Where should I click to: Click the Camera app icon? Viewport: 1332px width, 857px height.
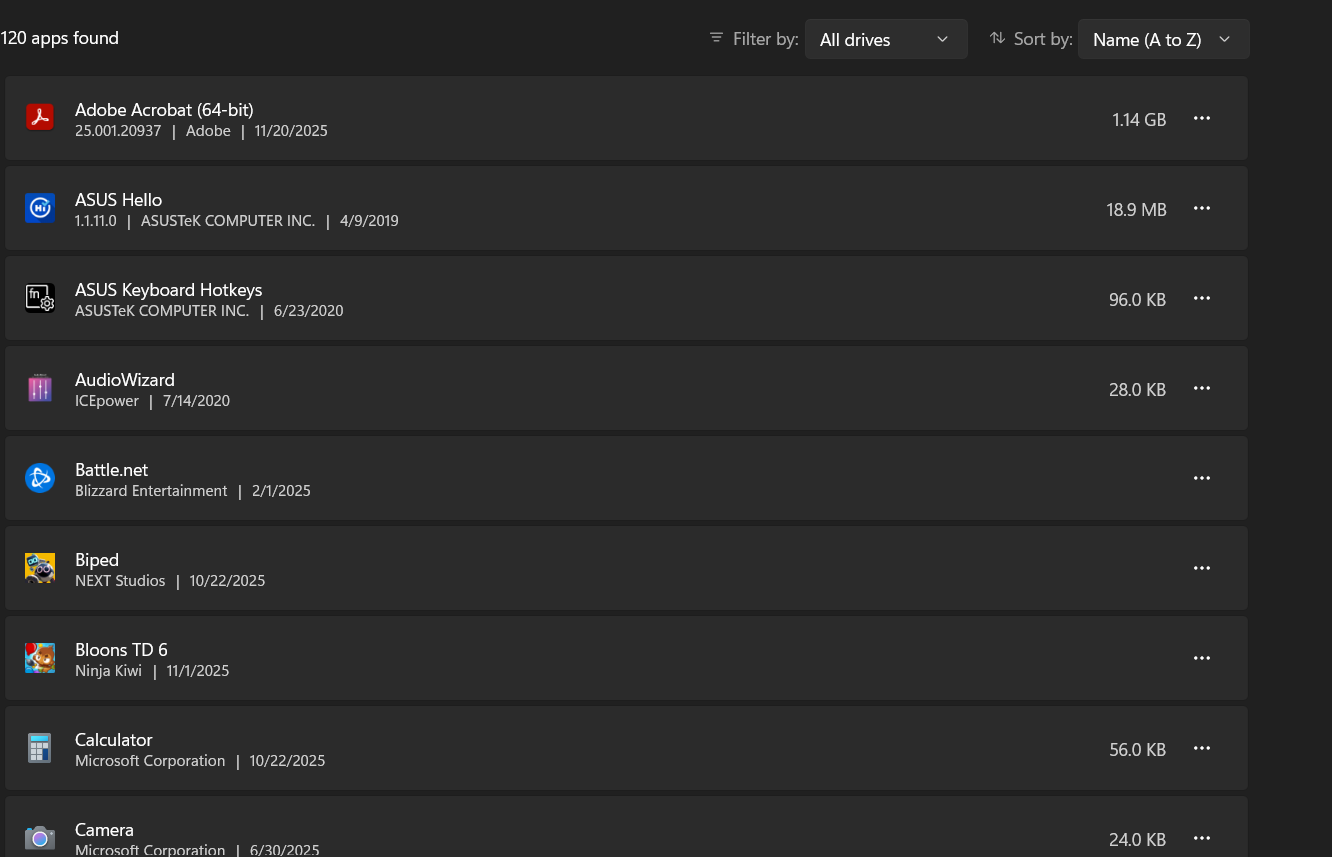40,838
